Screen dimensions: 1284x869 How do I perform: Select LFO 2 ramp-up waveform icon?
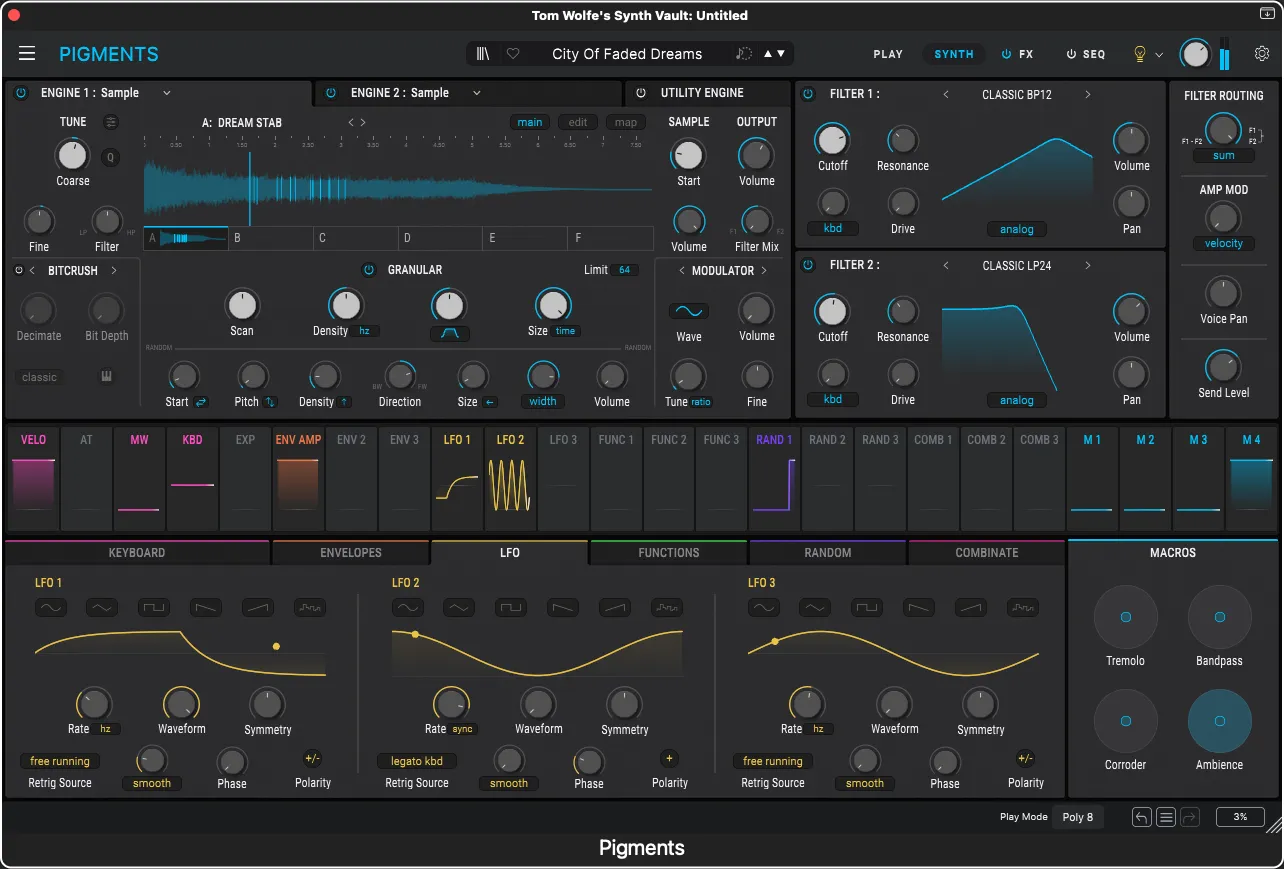click(x=614, y=607)
